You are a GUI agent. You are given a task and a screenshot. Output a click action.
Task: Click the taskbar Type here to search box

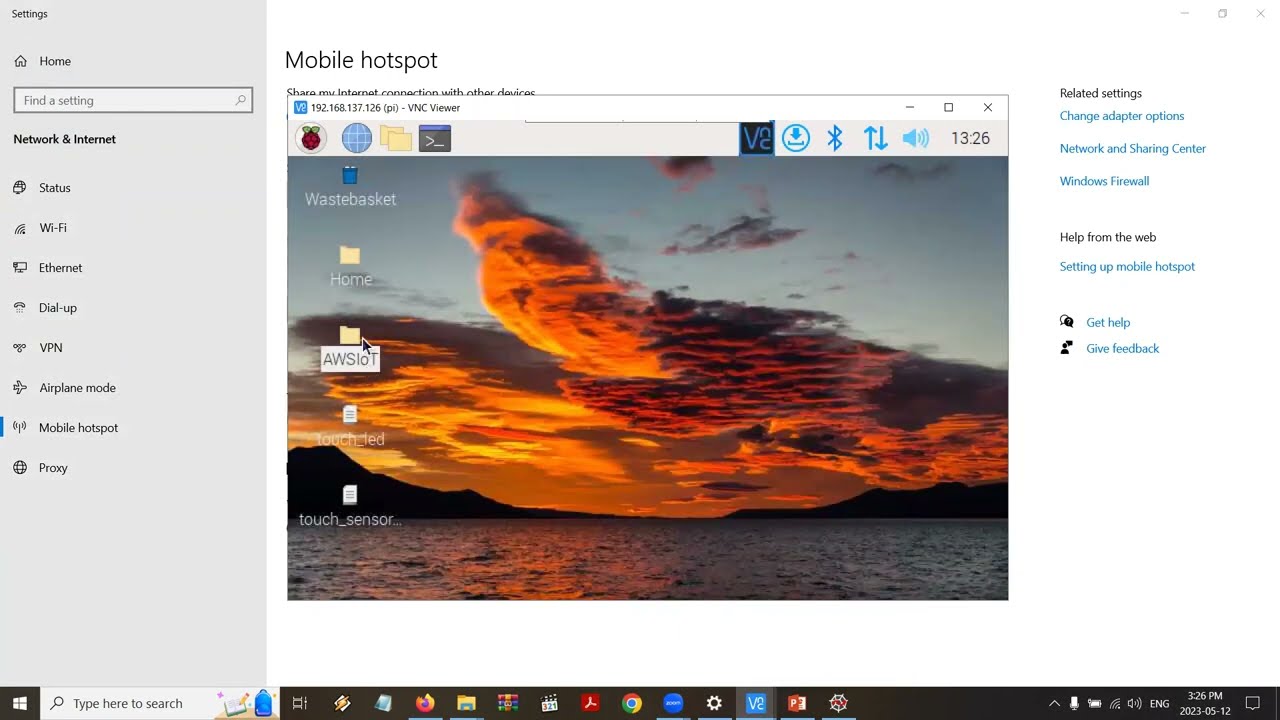[160, 703]
